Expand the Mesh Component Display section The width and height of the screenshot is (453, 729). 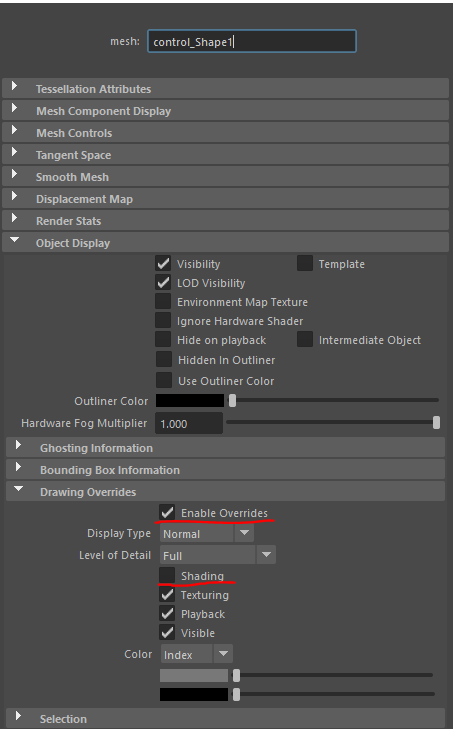click(225, 111)
